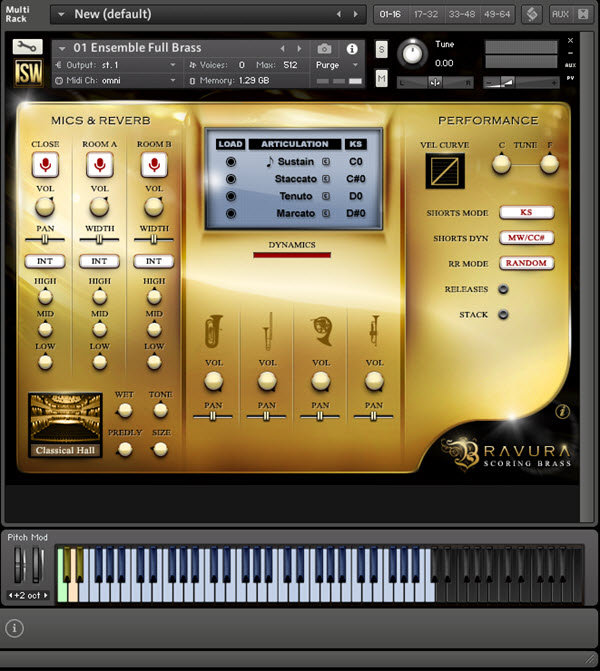Viewport: 600px width, 671px height.
Task: Toggle the AUX panel button
Action: [560, 14]
